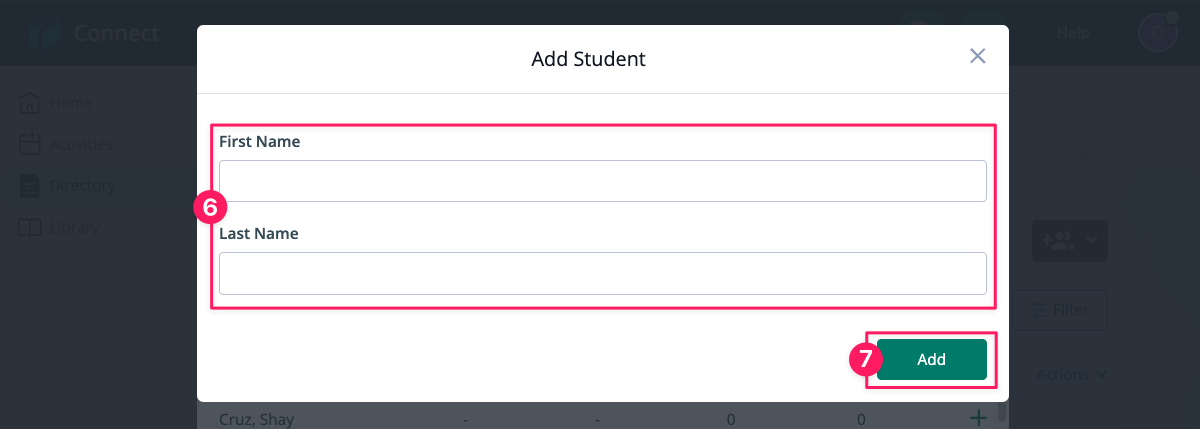Open the Cruz, Shay student entry
Viewport: 1200px width, 429px height.
257,419
